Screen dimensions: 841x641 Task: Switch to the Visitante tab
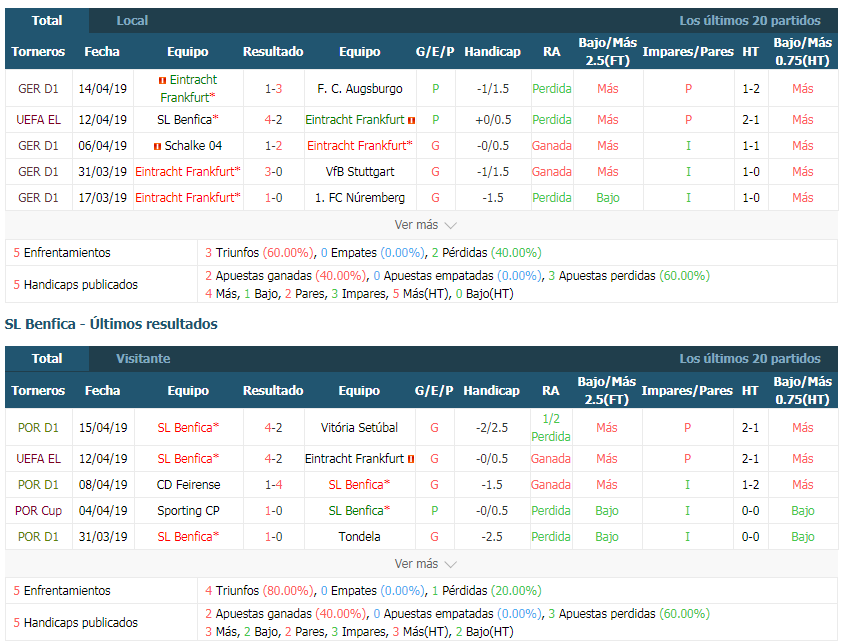pyautogui.click(x=143, y=359)
